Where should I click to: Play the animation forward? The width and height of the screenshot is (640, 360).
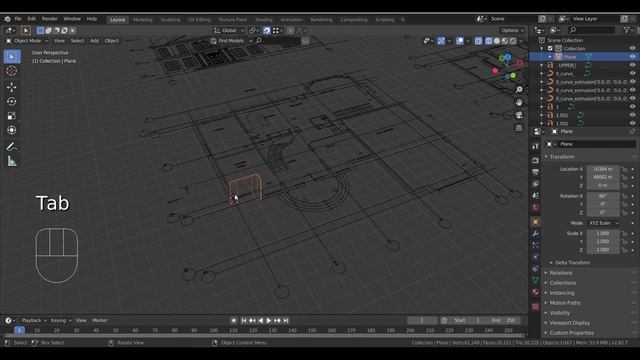click(x=269, y=320)
